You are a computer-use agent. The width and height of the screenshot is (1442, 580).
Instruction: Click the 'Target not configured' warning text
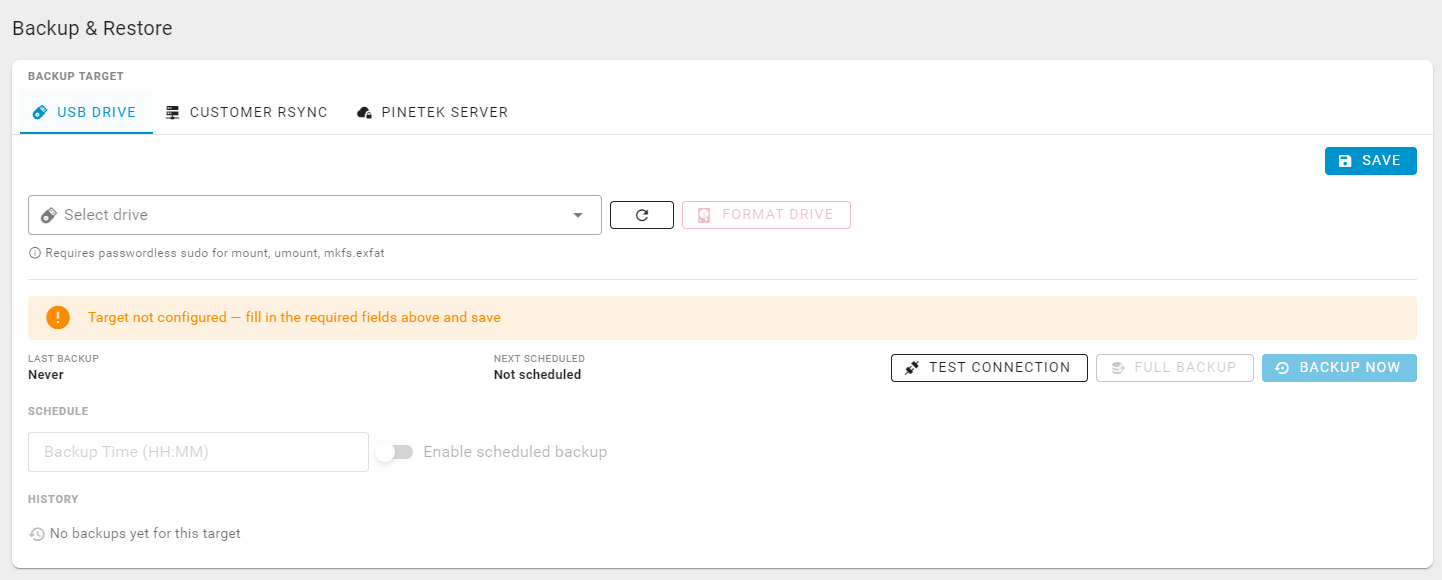pyautogui.click(x=294, y=318)
